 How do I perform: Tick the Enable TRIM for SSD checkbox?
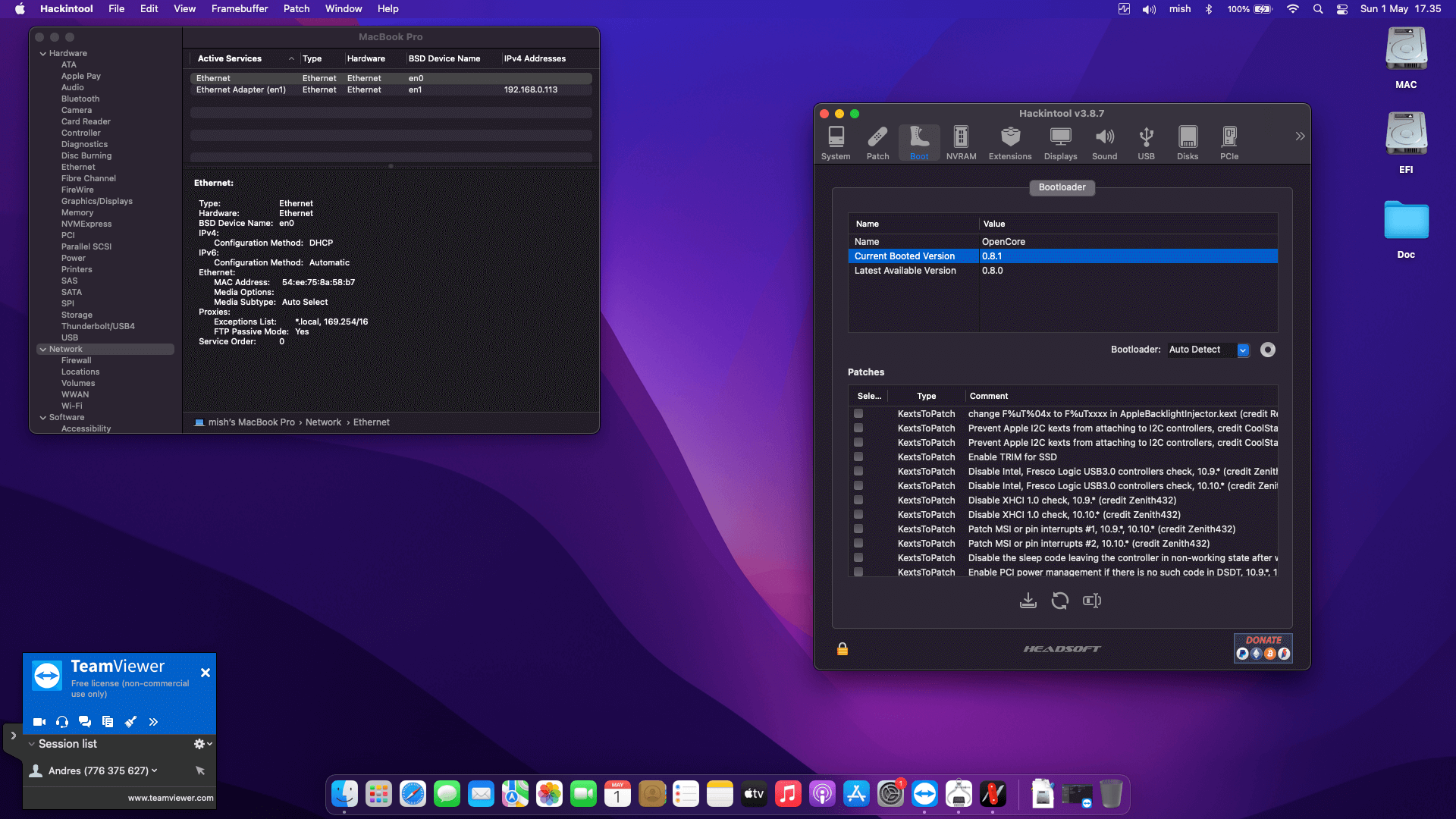point(858,457)
